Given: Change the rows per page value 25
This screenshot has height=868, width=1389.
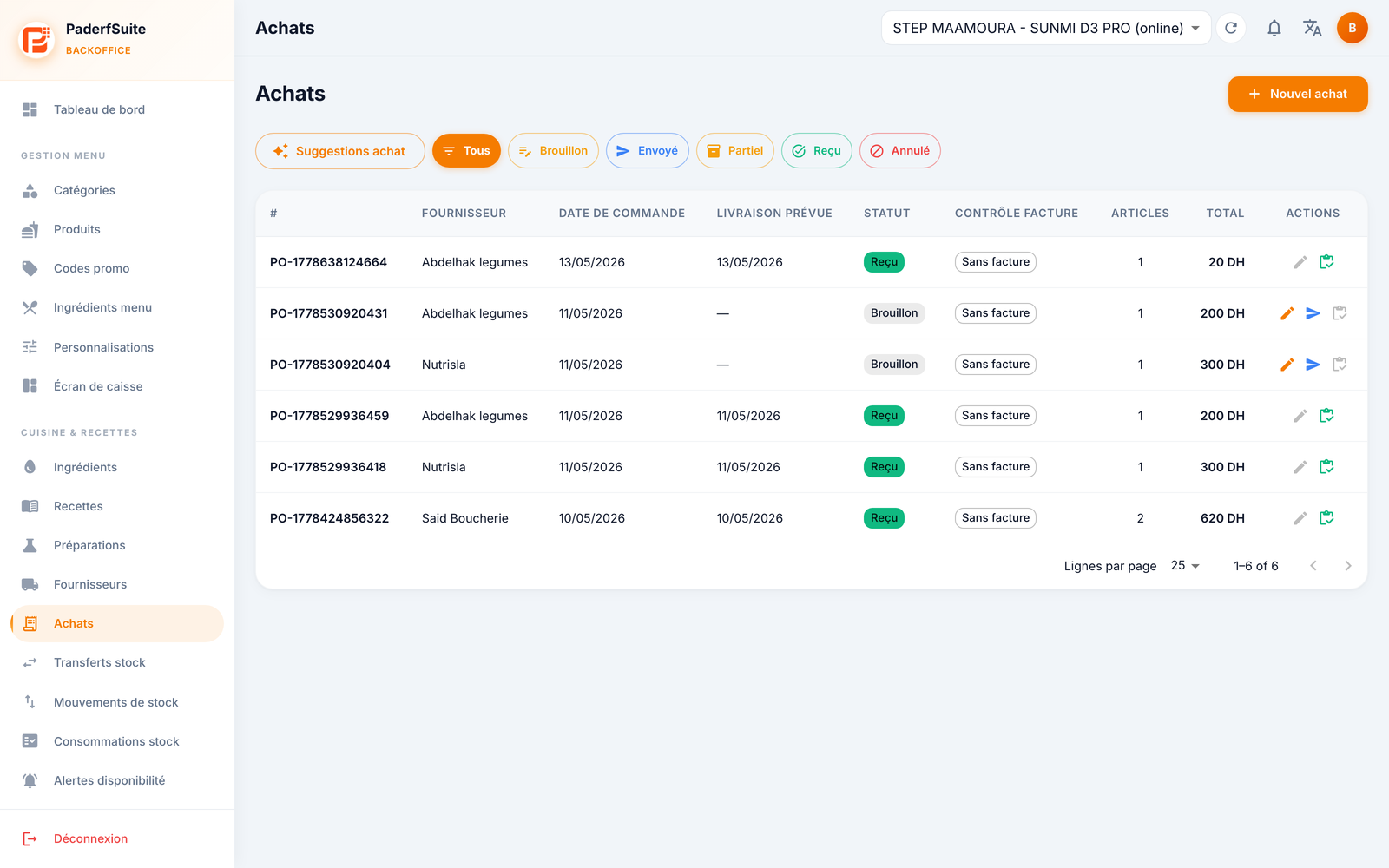Looking at the screenshot, I should (x=1185, y=566).
